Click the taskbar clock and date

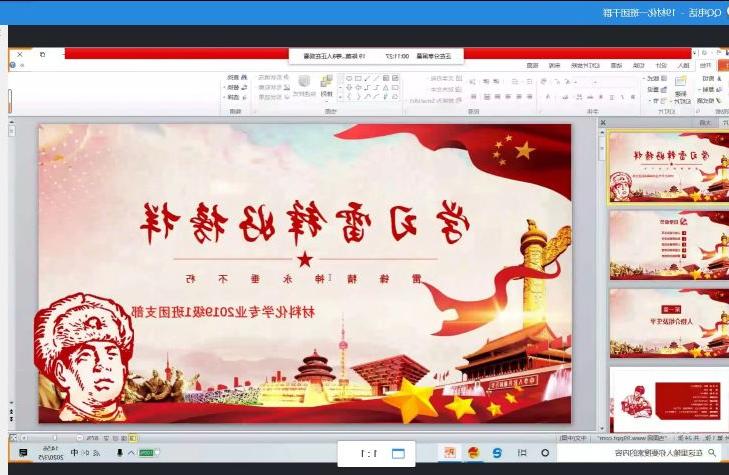[x=50, y=453]
